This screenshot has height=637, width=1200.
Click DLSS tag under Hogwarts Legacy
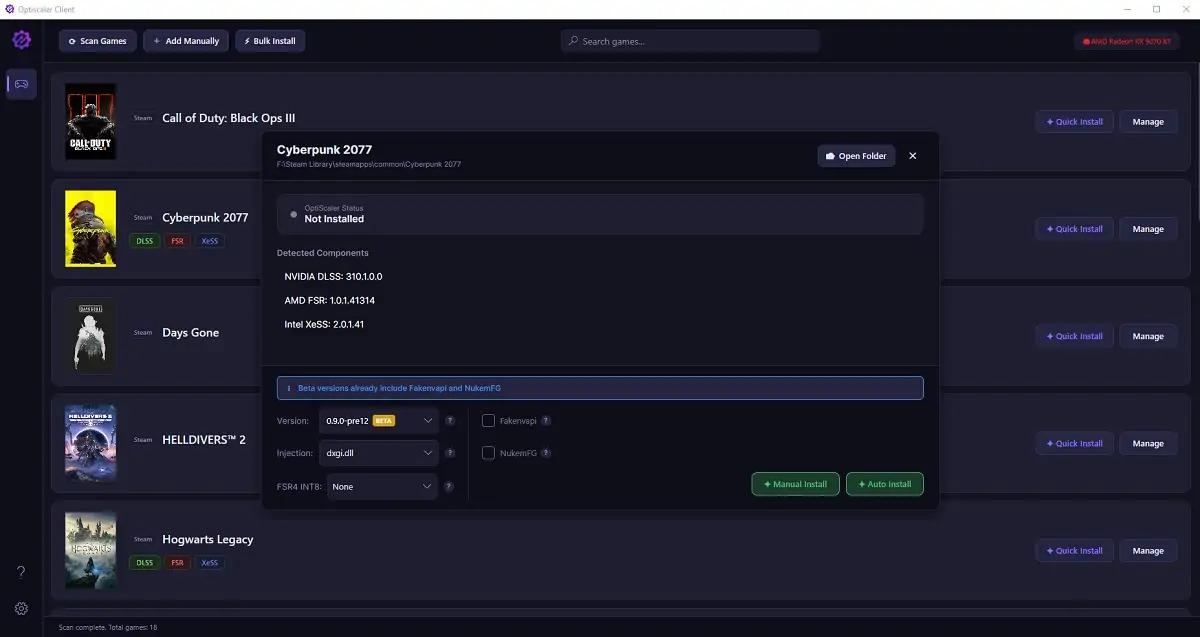pyautogui.click(x=145, y=563)
